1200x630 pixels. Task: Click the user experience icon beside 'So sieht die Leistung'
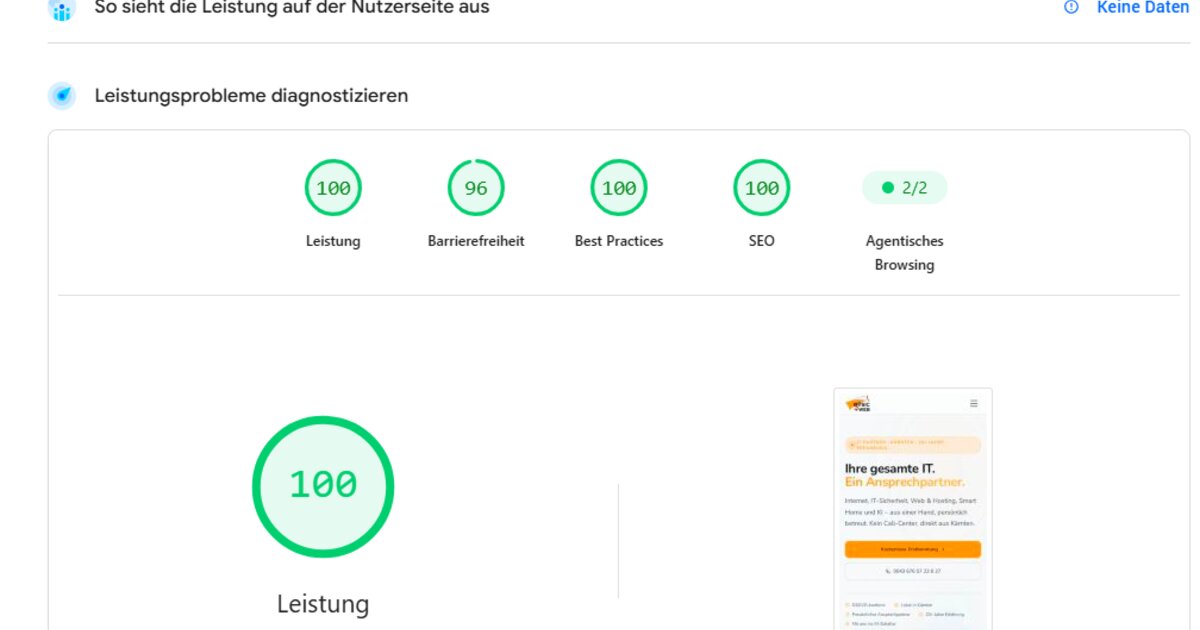pyautogui.click(x=62, y=9)
